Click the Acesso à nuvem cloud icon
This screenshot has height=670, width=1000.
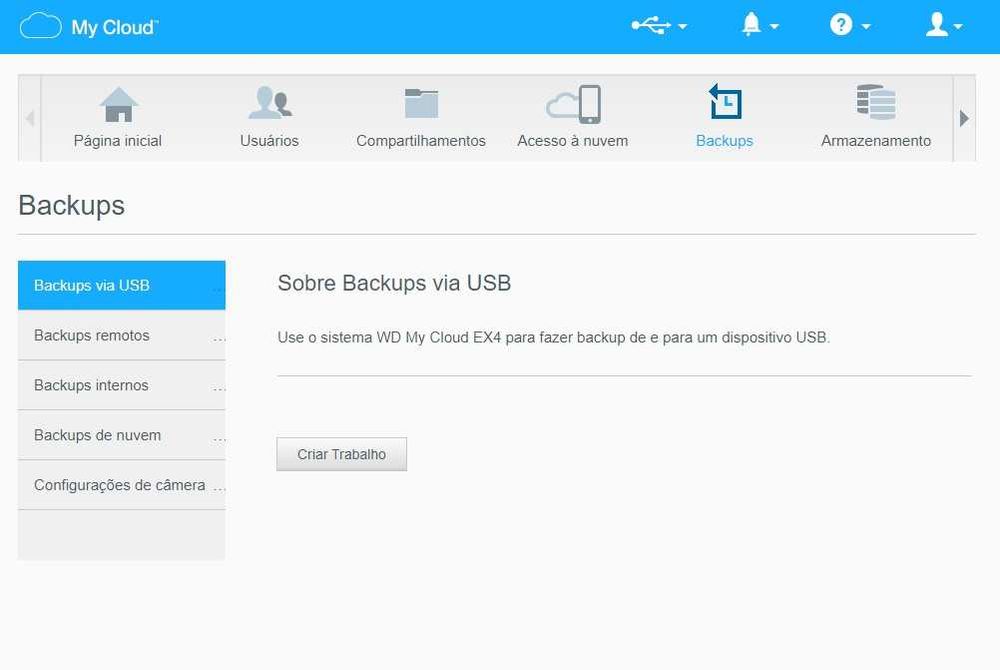573,104
